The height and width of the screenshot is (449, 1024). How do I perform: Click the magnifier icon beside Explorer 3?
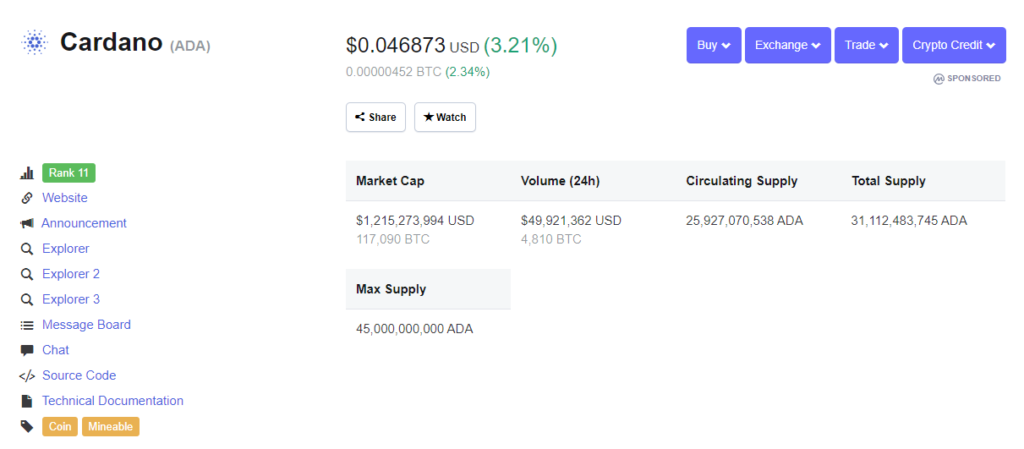tap(27, 300)
